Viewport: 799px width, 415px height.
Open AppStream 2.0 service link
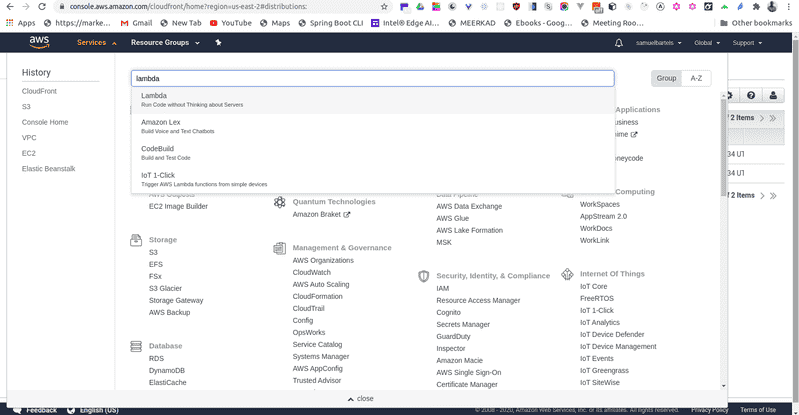[603, 217]
